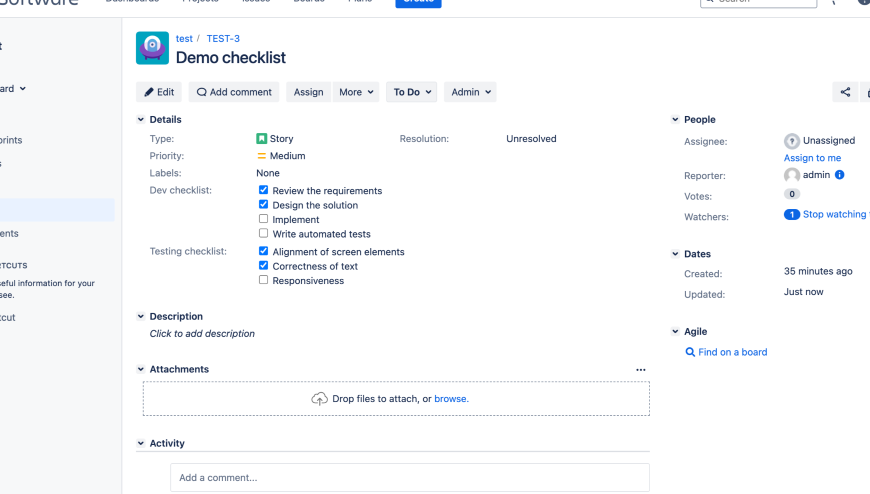Click the upload cloud icon in attachments
870x494 pixels.
click(x=319, y=399)
